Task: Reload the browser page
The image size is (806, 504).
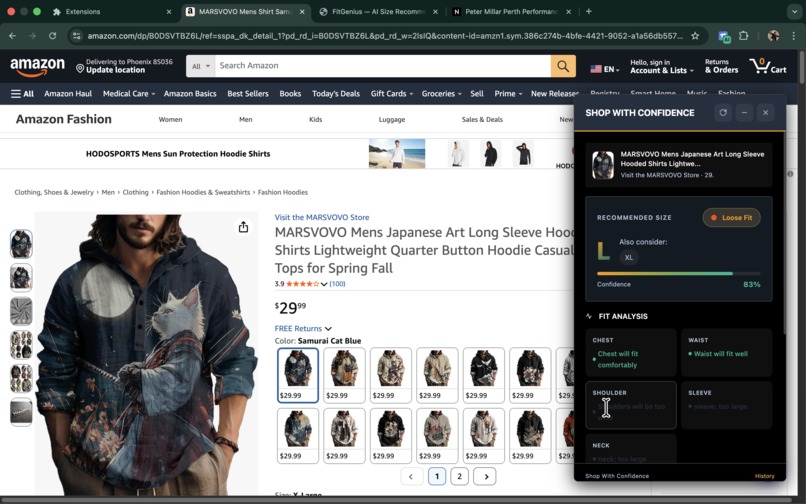Action: pos(52,35)
